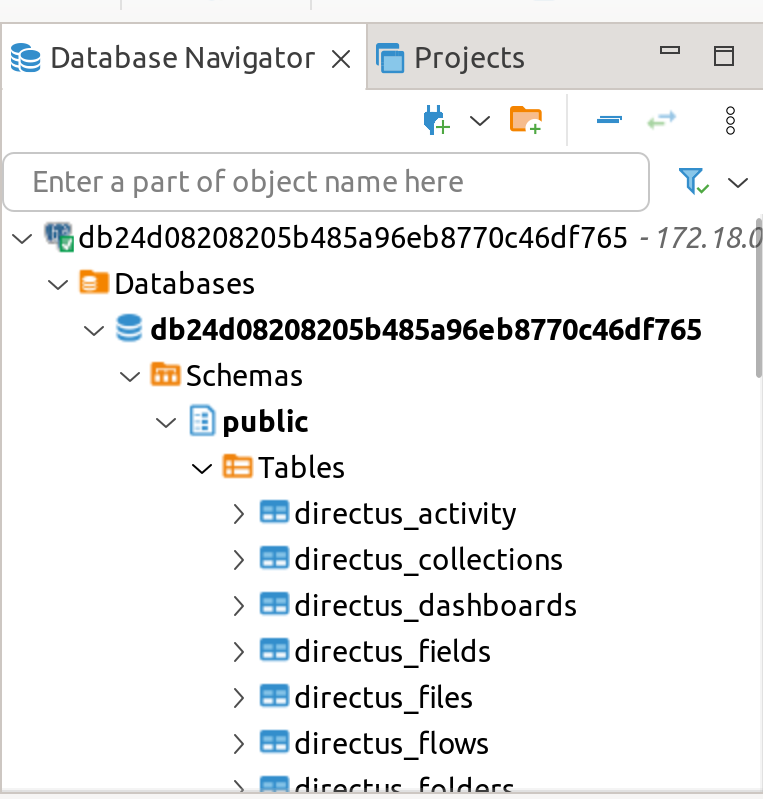Open the filter settings dropdown arrow

(x=738, y=182)
